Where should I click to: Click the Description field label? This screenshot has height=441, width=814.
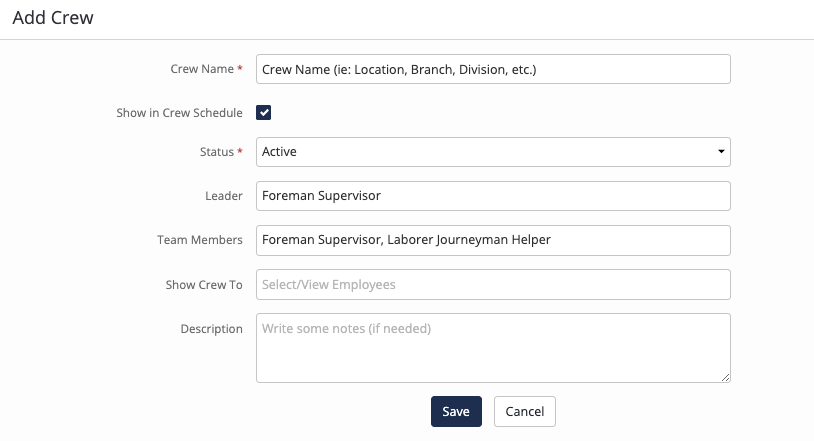pyautogui.click(x=211, y=329)
